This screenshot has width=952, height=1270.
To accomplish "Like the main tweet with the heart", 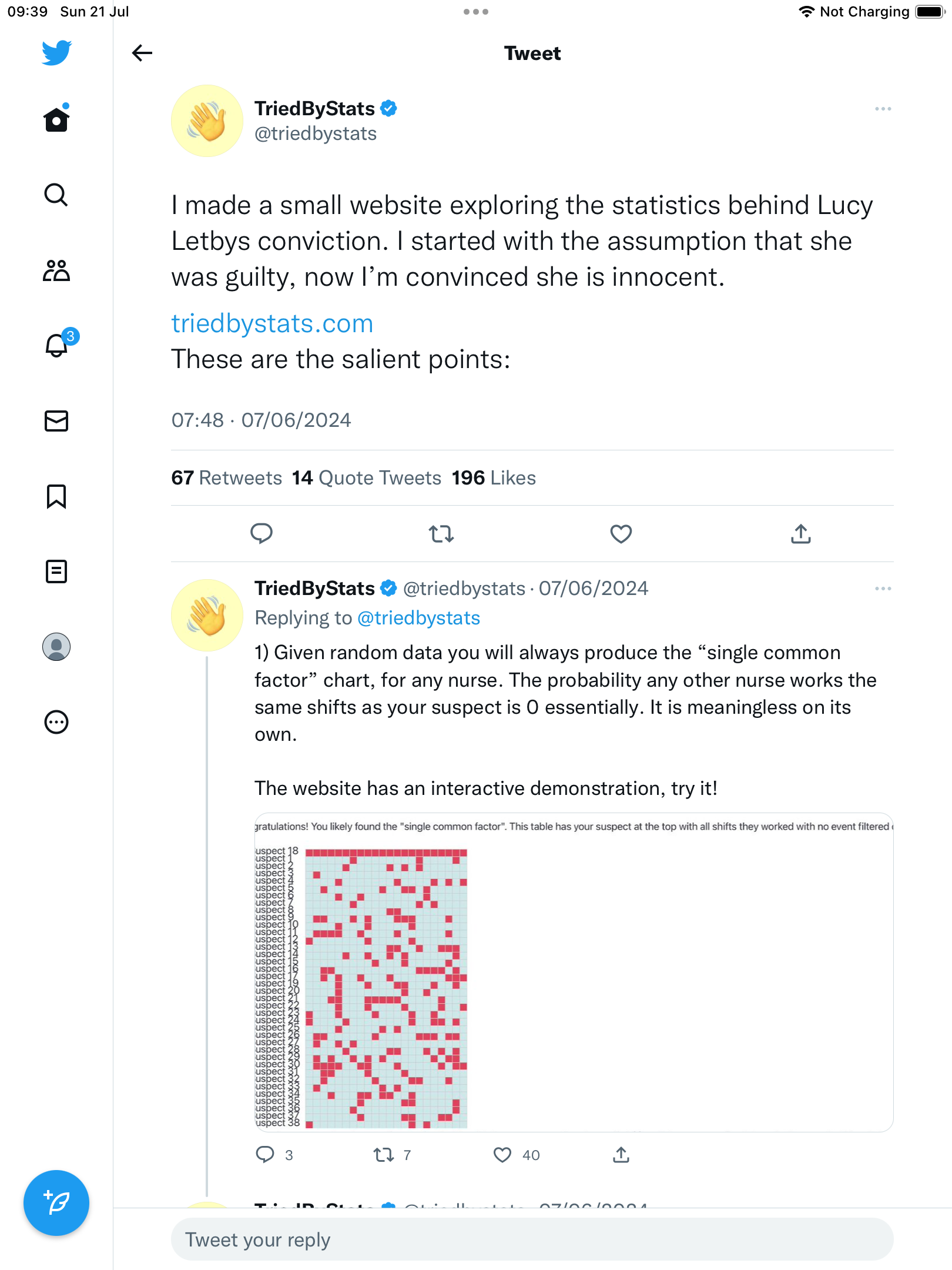I will coord(621,534).
